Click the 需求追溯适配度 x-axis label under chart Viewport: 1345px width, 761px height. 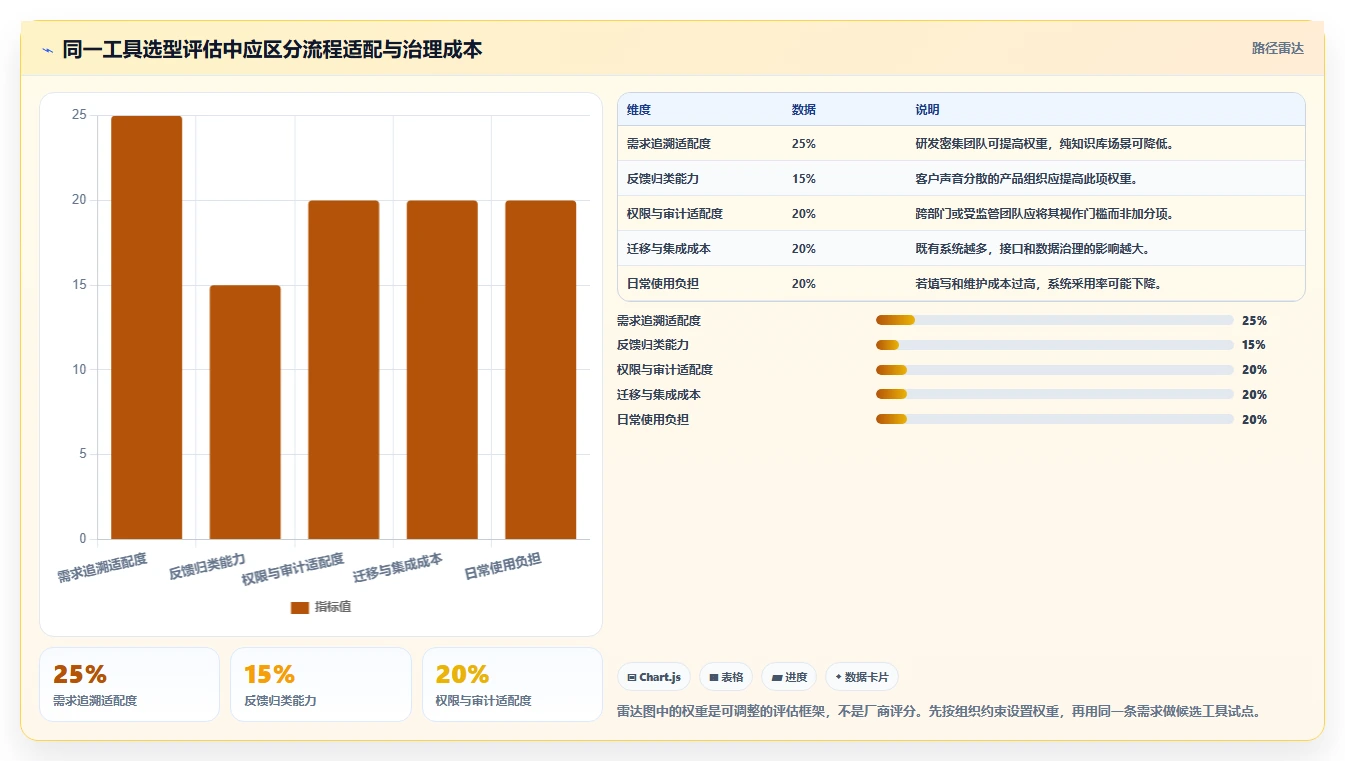coord(102,568)
